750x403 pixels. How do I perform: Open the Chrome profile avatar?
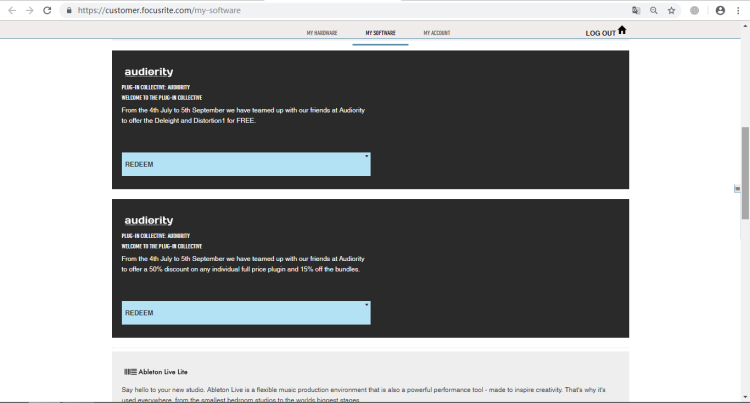click(x=720, y=10)
